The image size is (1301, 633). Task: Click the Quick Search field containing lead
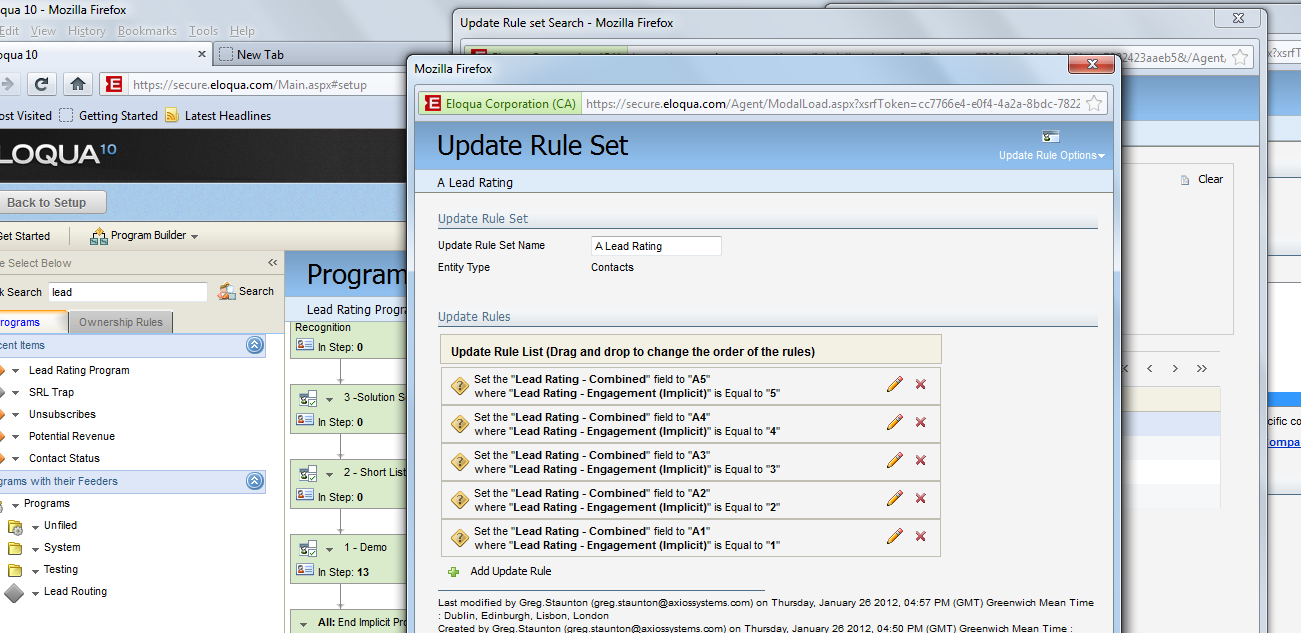point(128,292)
